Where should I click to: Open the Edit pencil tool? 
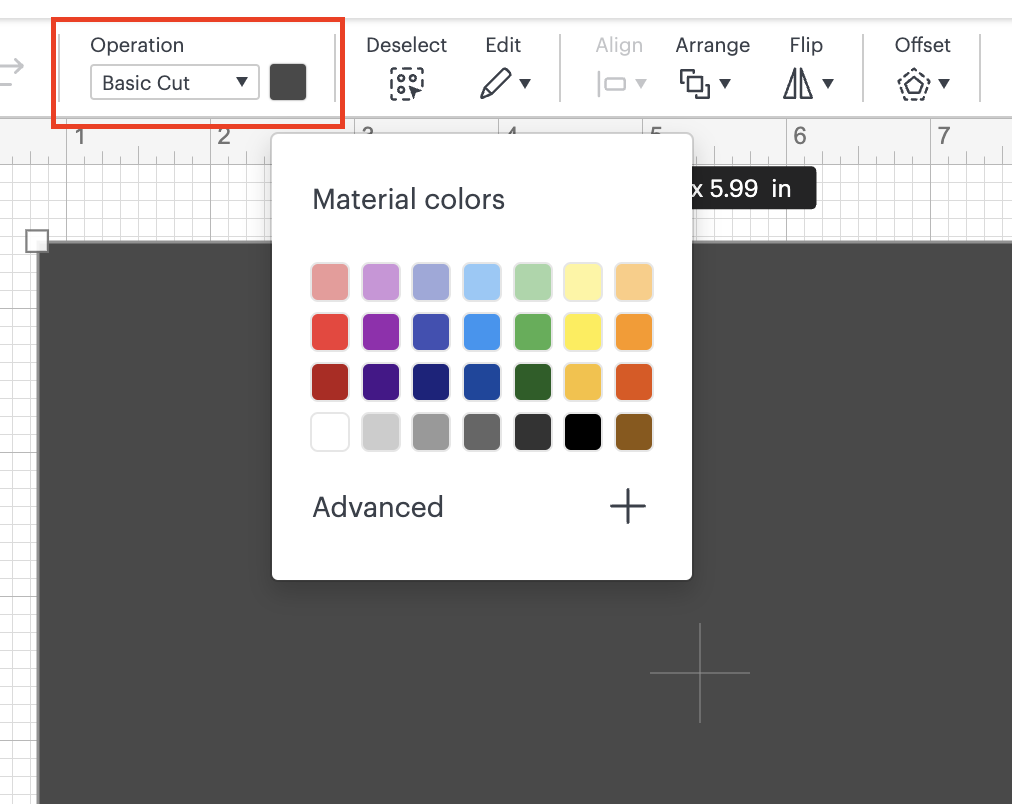495,84
